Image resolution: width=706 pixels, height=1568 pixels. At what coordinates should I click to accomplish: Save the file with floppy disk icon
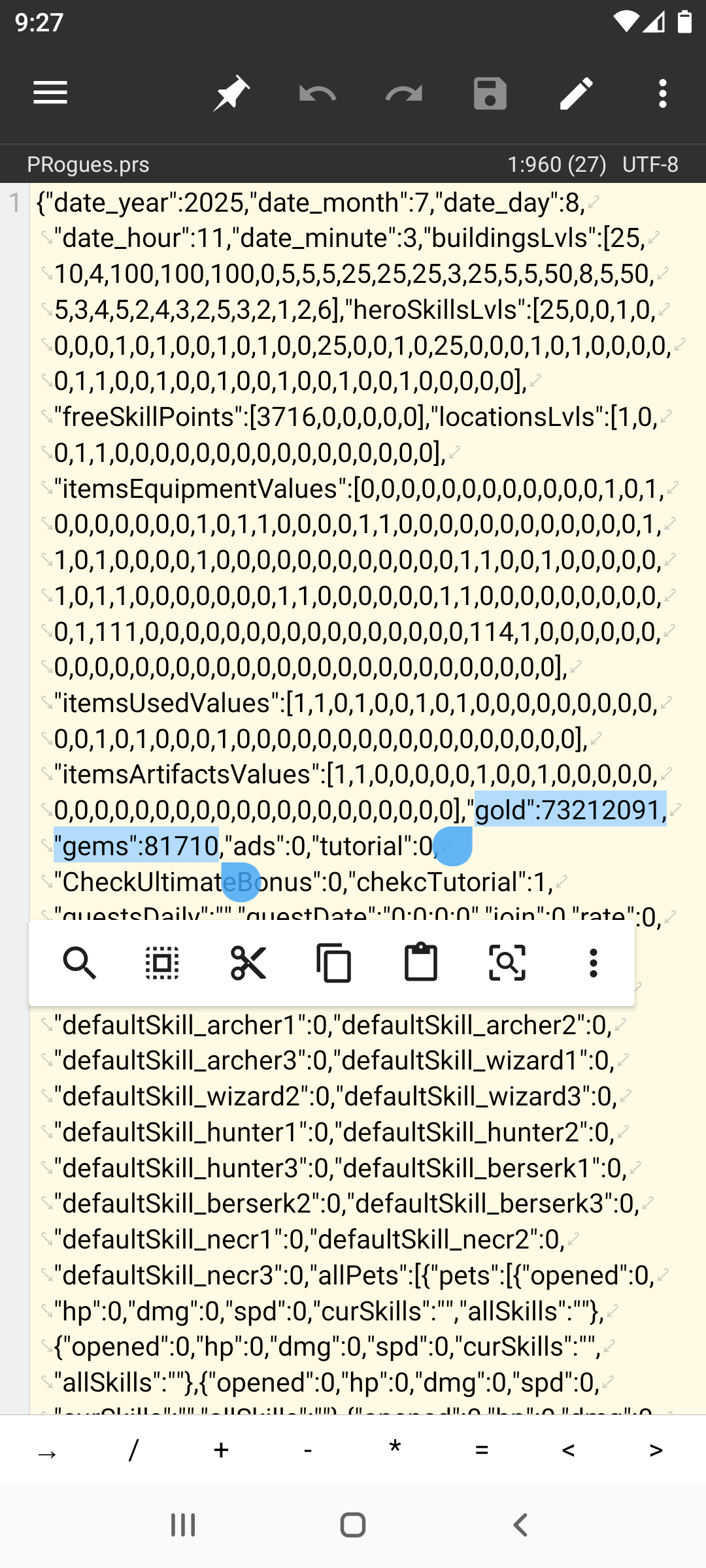tap(490, 93)
